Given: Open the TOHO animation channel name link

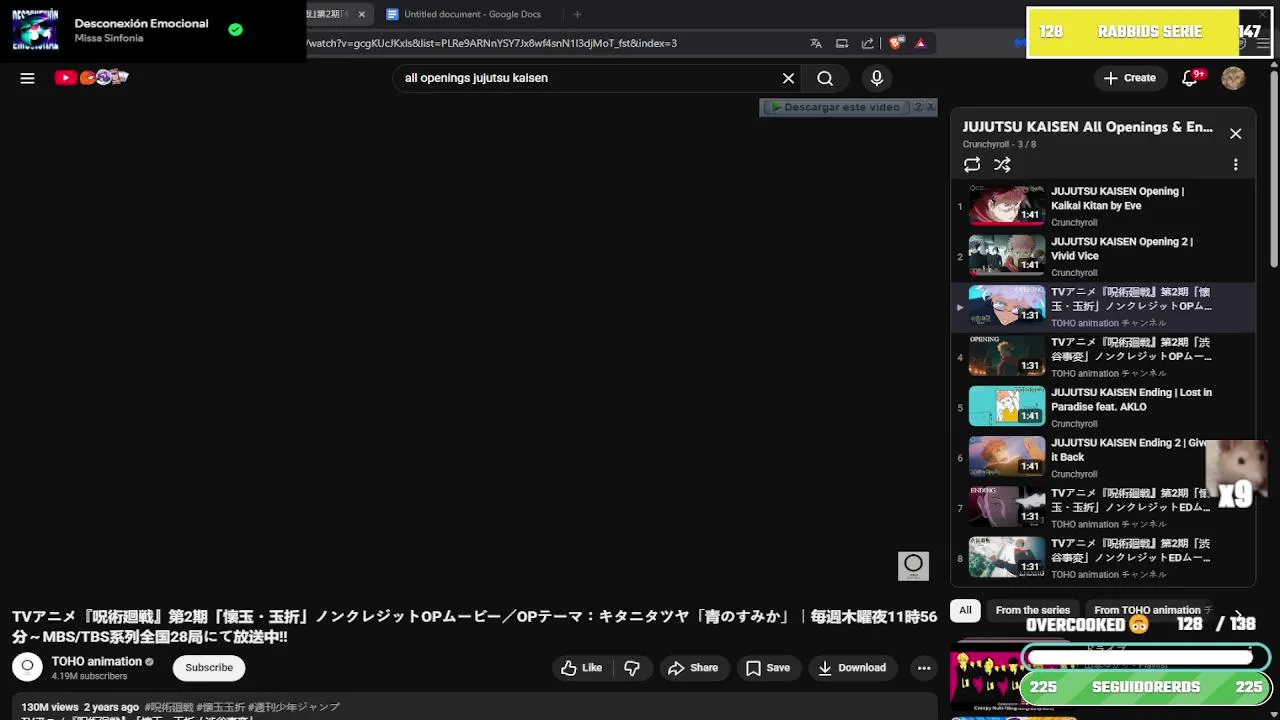Looking at the screenshot, I should point(97,662).
